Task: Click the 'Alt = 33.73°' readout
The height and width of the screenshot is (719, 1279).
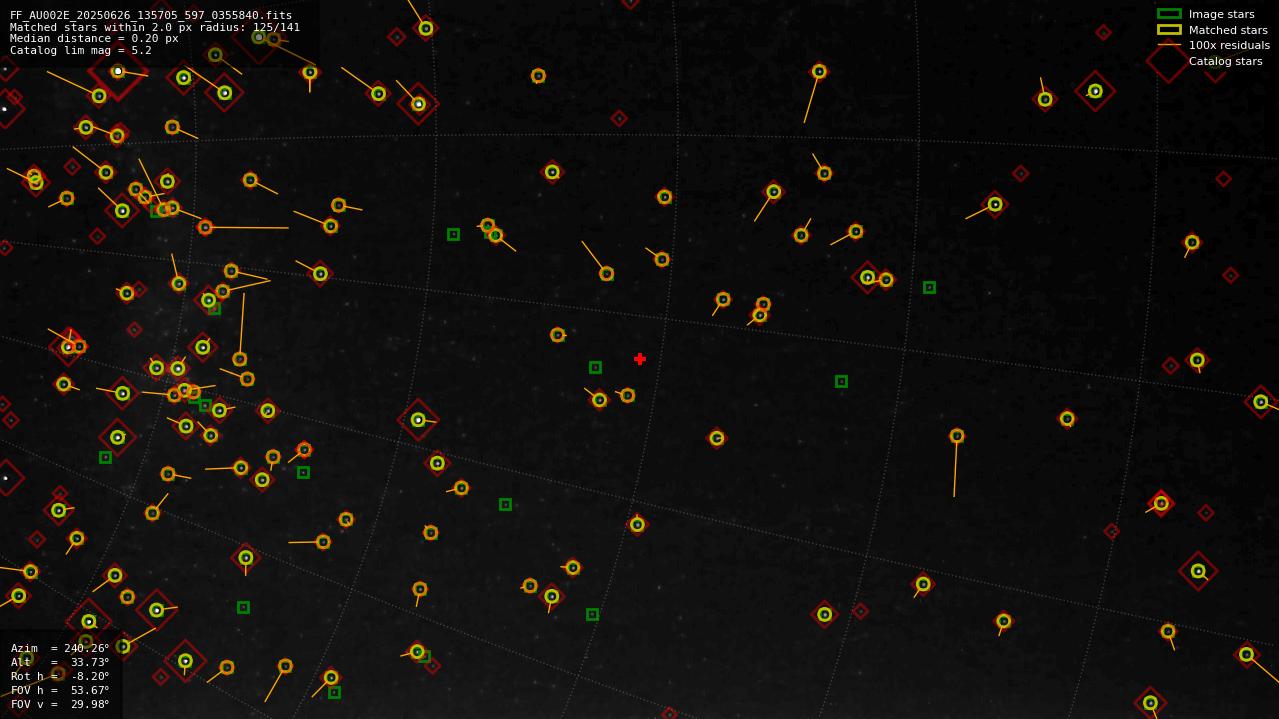Action: click(60, 662)
